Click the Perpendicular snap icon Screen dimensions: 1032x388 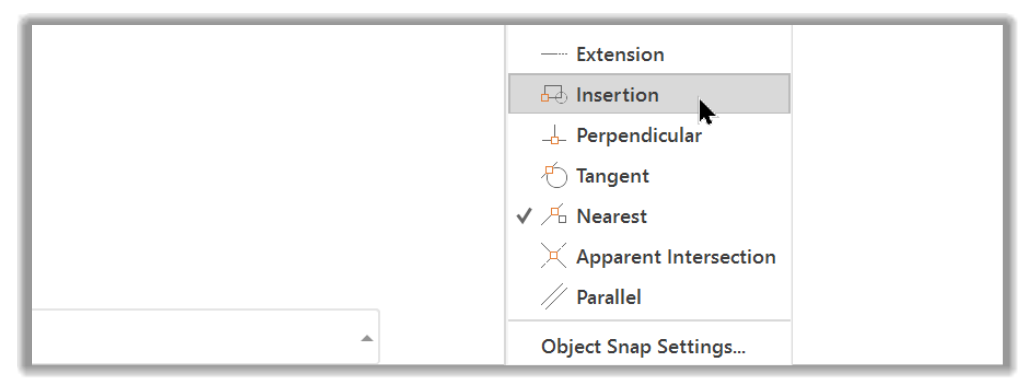[x=554, y=135]
